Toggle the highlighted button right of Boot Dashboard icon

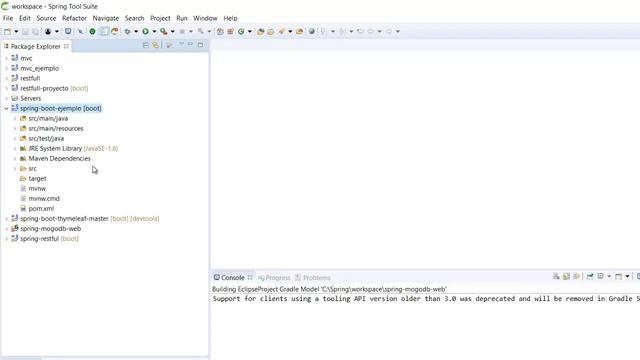[104, 31]
